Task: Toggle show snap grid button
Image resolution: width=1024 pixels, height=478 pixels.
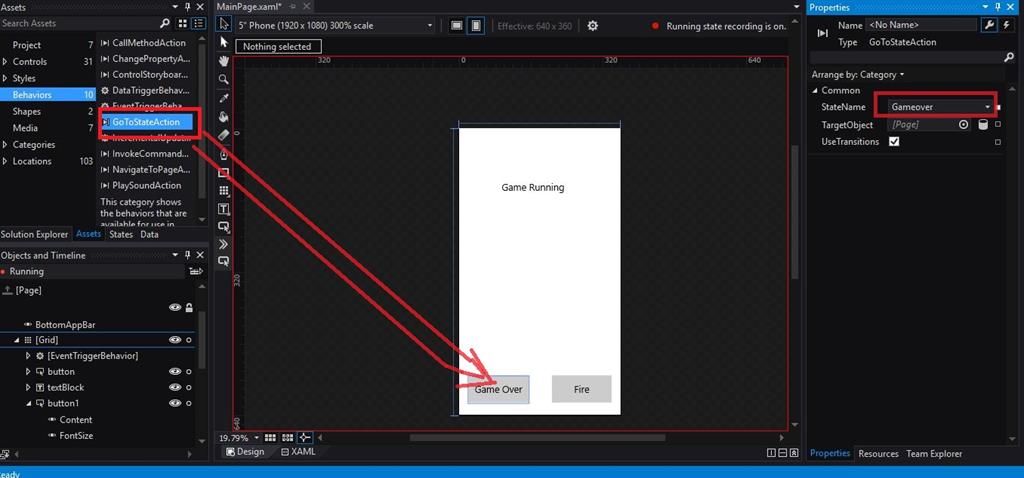Action: tap(270, 438)
